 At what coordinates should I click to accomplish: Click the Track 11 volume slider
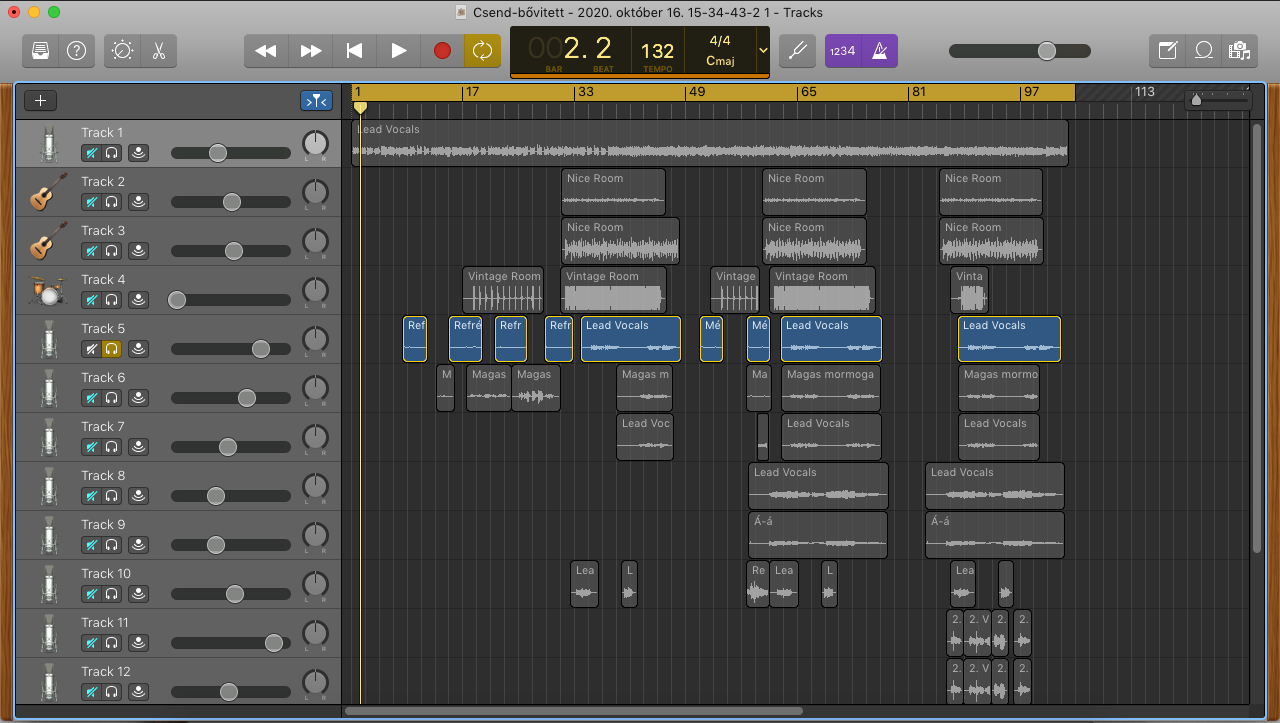point(231,643)
